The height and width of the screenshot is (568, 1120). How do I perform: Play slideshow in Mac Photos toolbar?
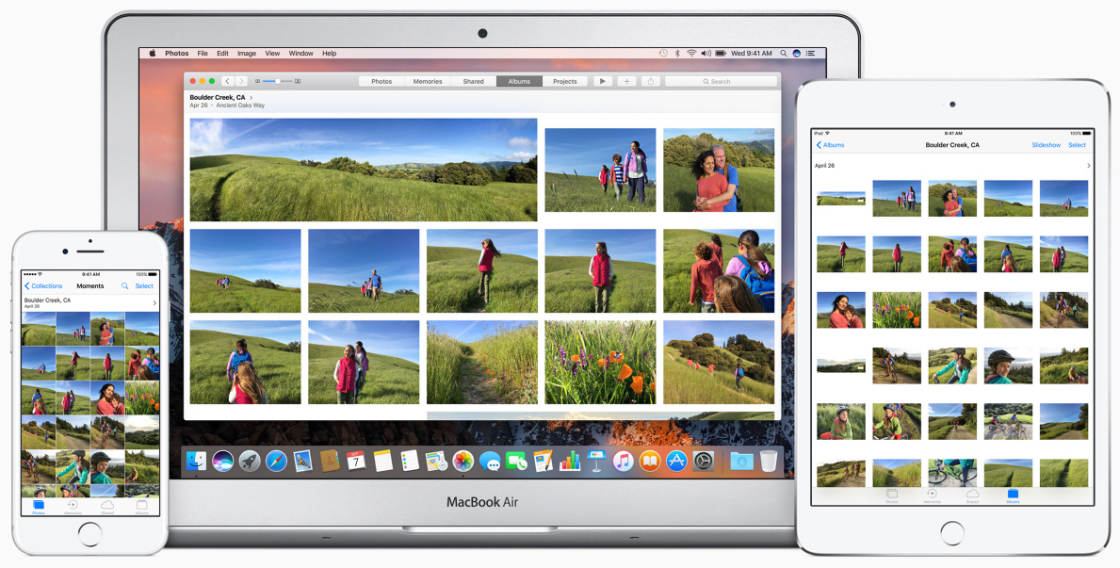(603, 81)
